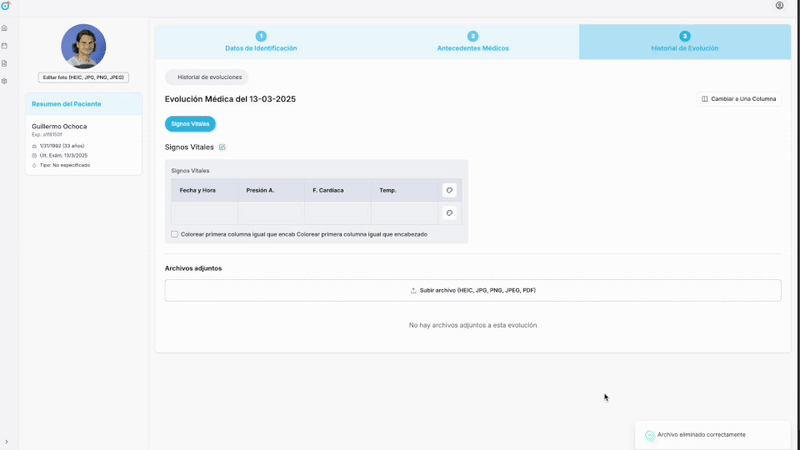
Task: Open color palette for table header row
Action: coord(449,190)
